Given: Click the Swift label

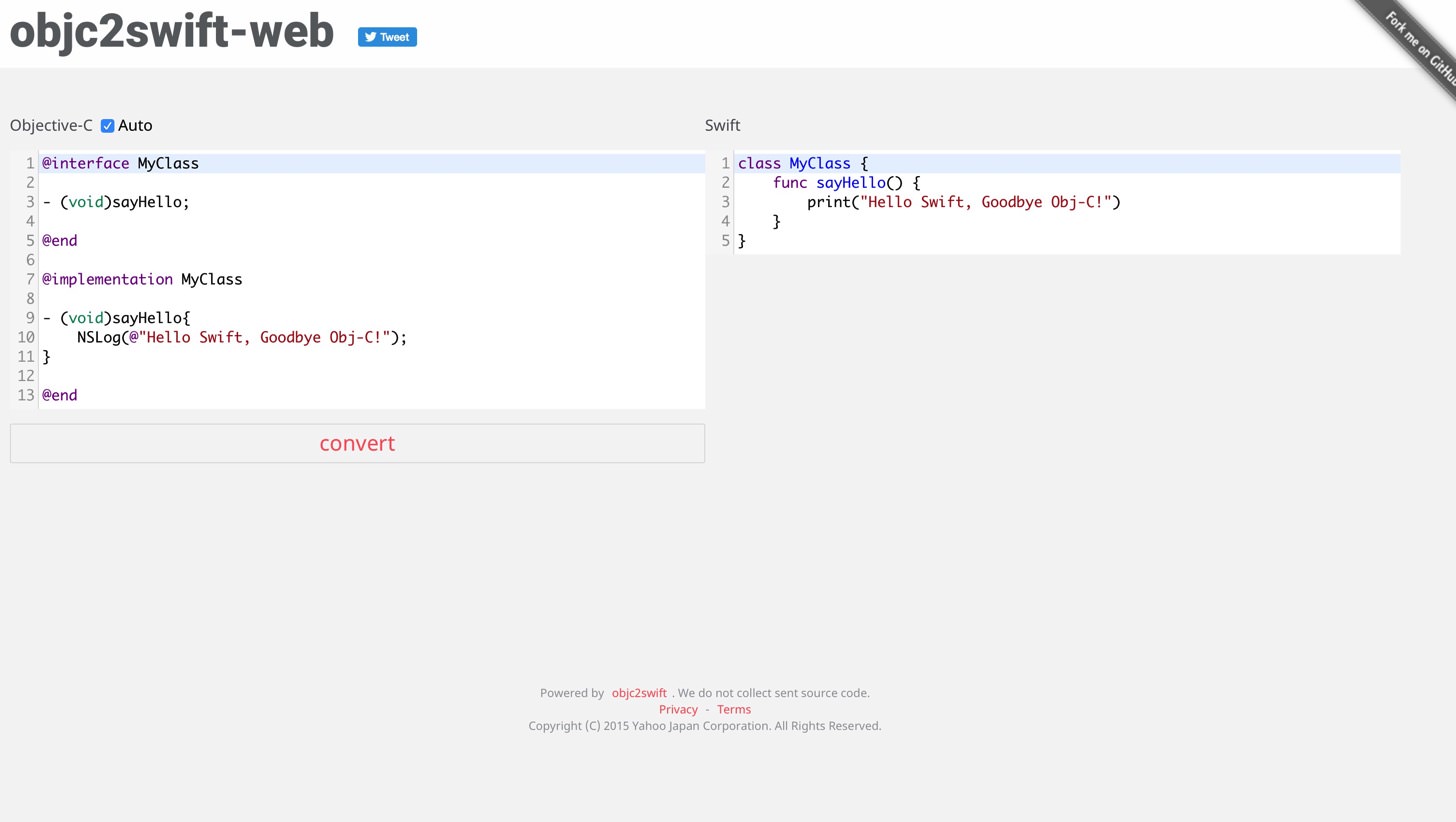Looking at the screenshot, I should click(722, 125).
